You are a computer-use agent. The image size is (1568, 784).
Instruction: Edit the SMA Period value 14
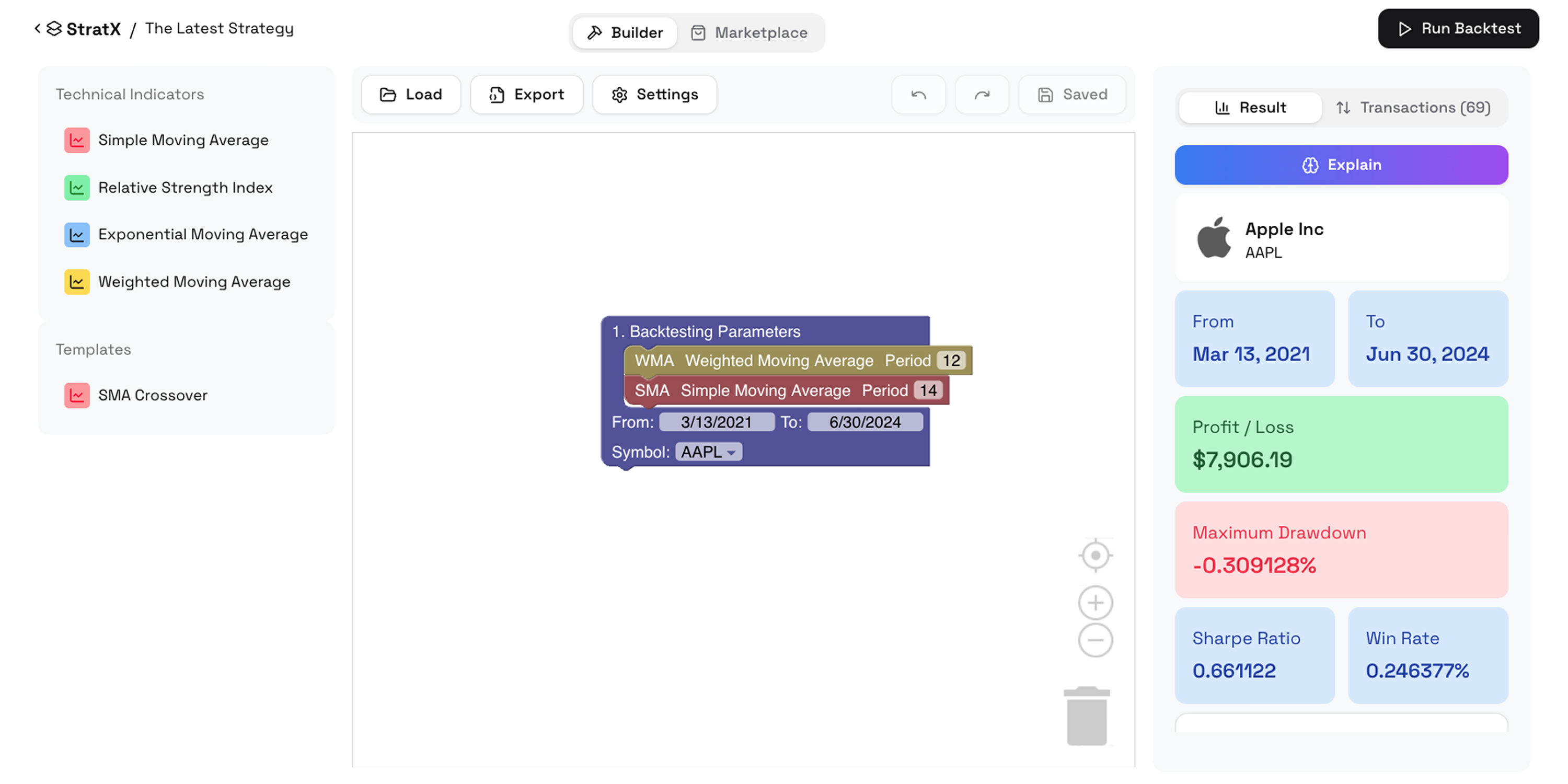(x=928, y=391)
